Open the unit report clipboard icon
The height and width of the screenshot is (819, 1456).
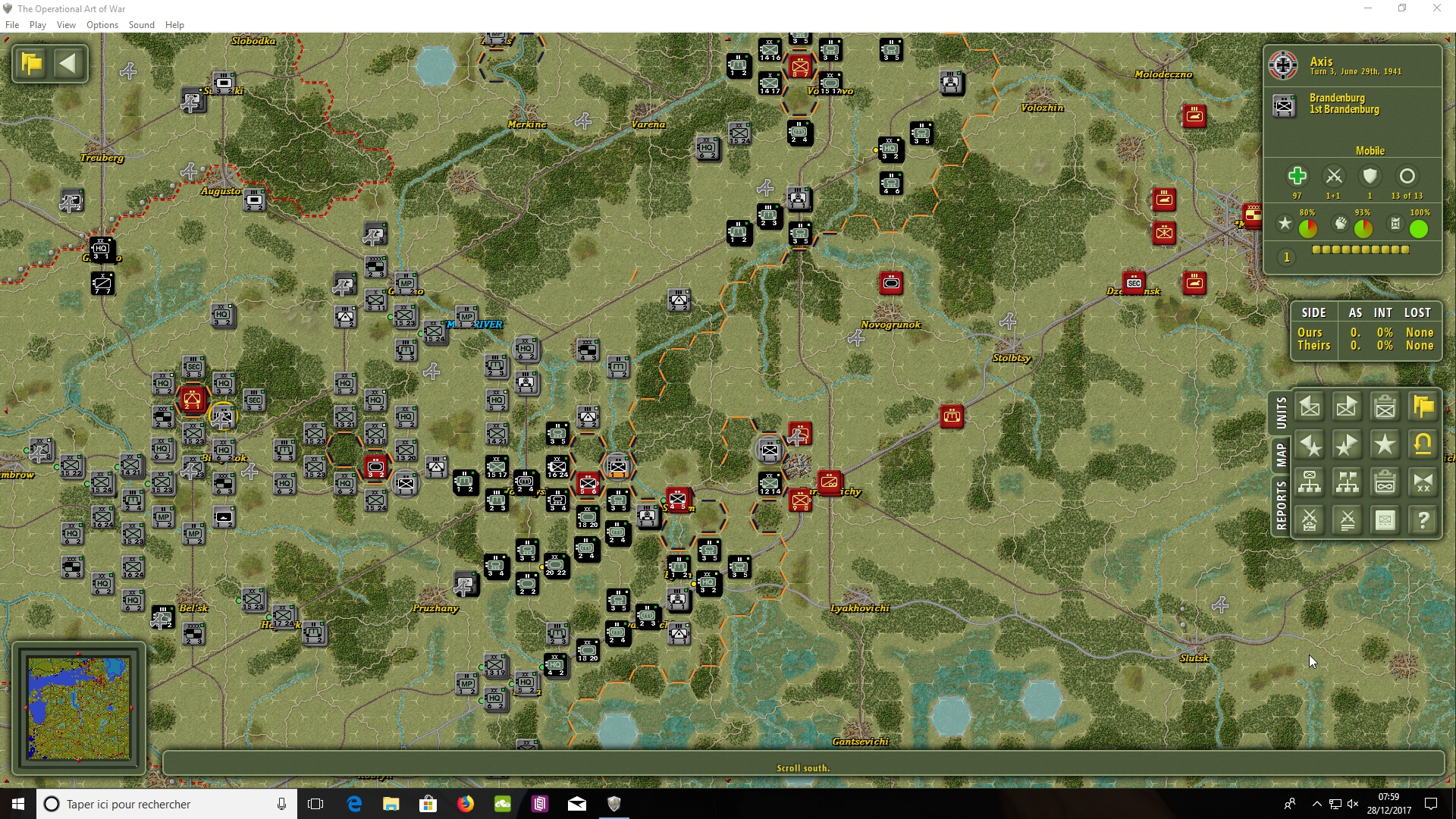coord(1385,407)
